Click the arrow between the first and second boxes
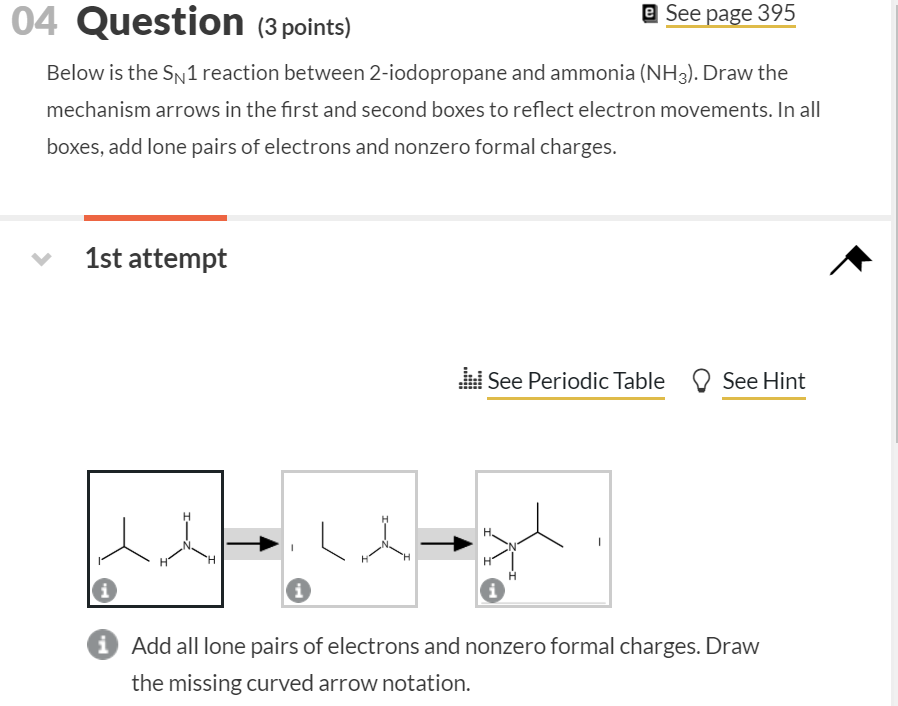Screen dimensions: 898x706 [253, 543]
